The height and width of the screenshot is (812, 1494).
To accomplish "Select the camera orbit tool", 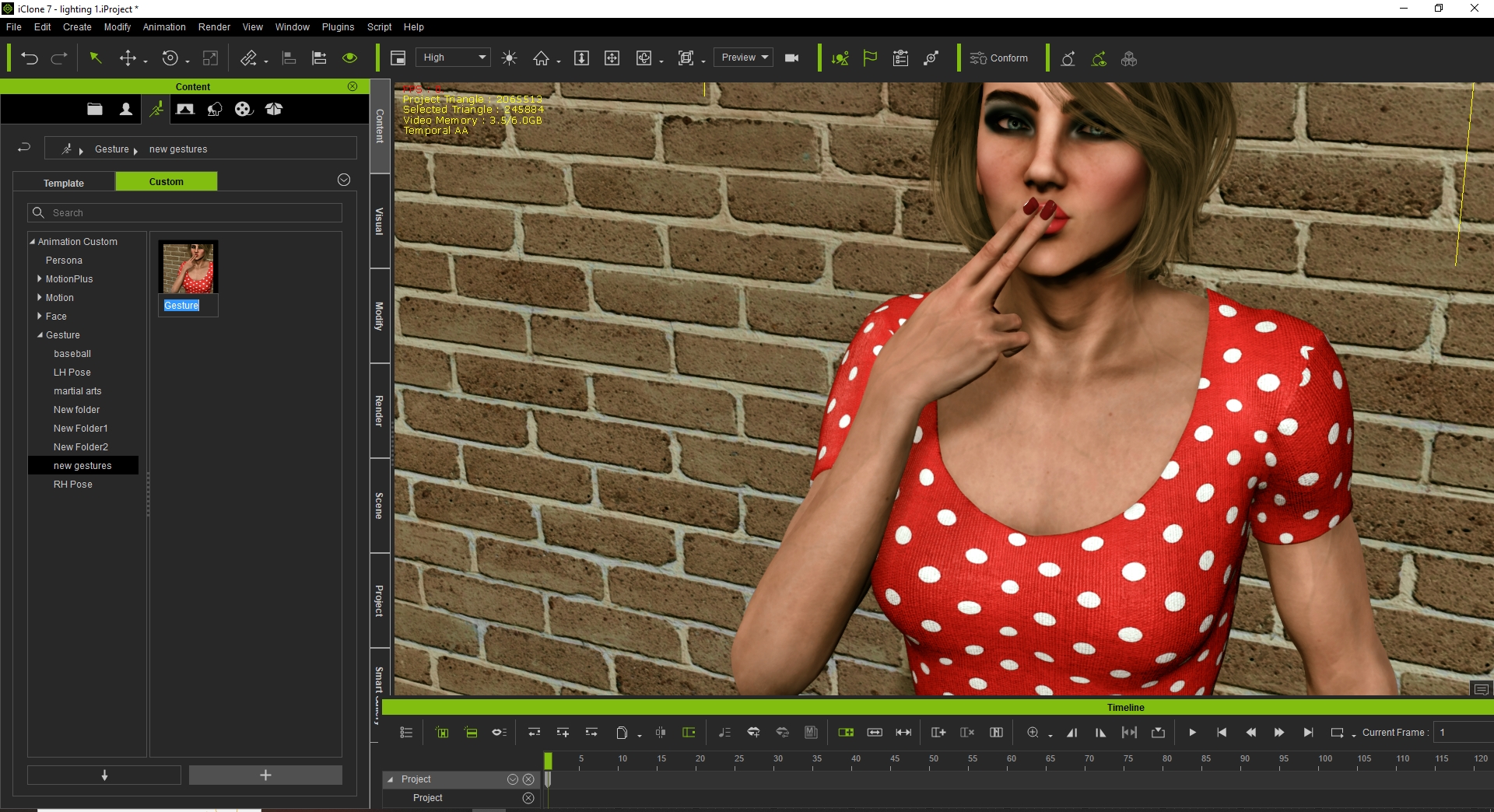I will tap(644, 58).
